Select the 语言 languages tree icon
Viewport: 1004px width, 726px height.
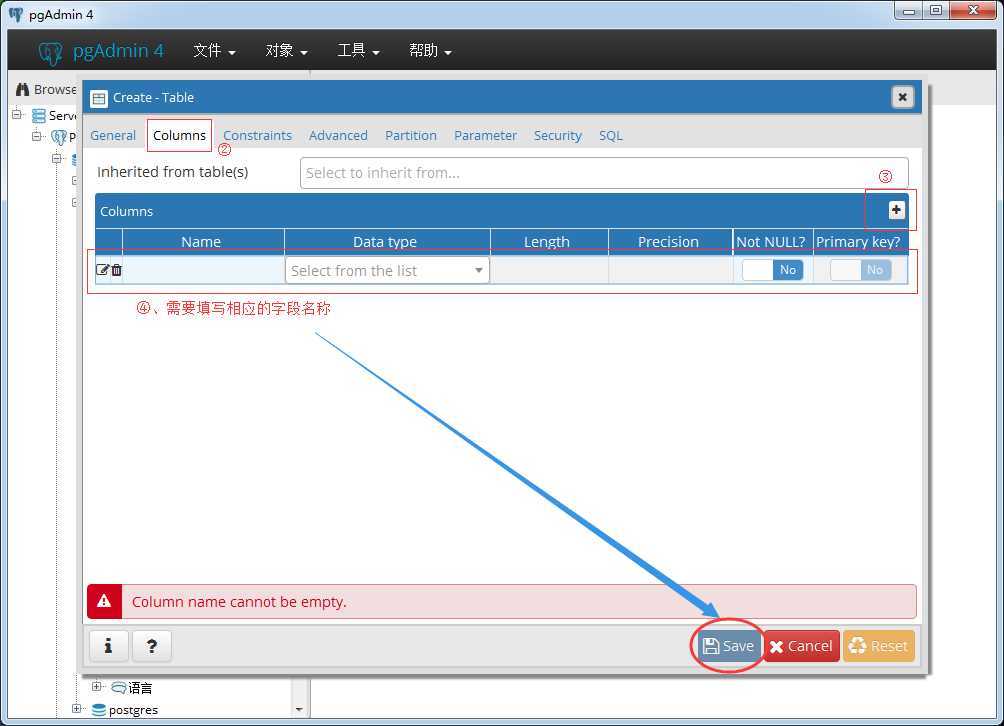[118, 688]
